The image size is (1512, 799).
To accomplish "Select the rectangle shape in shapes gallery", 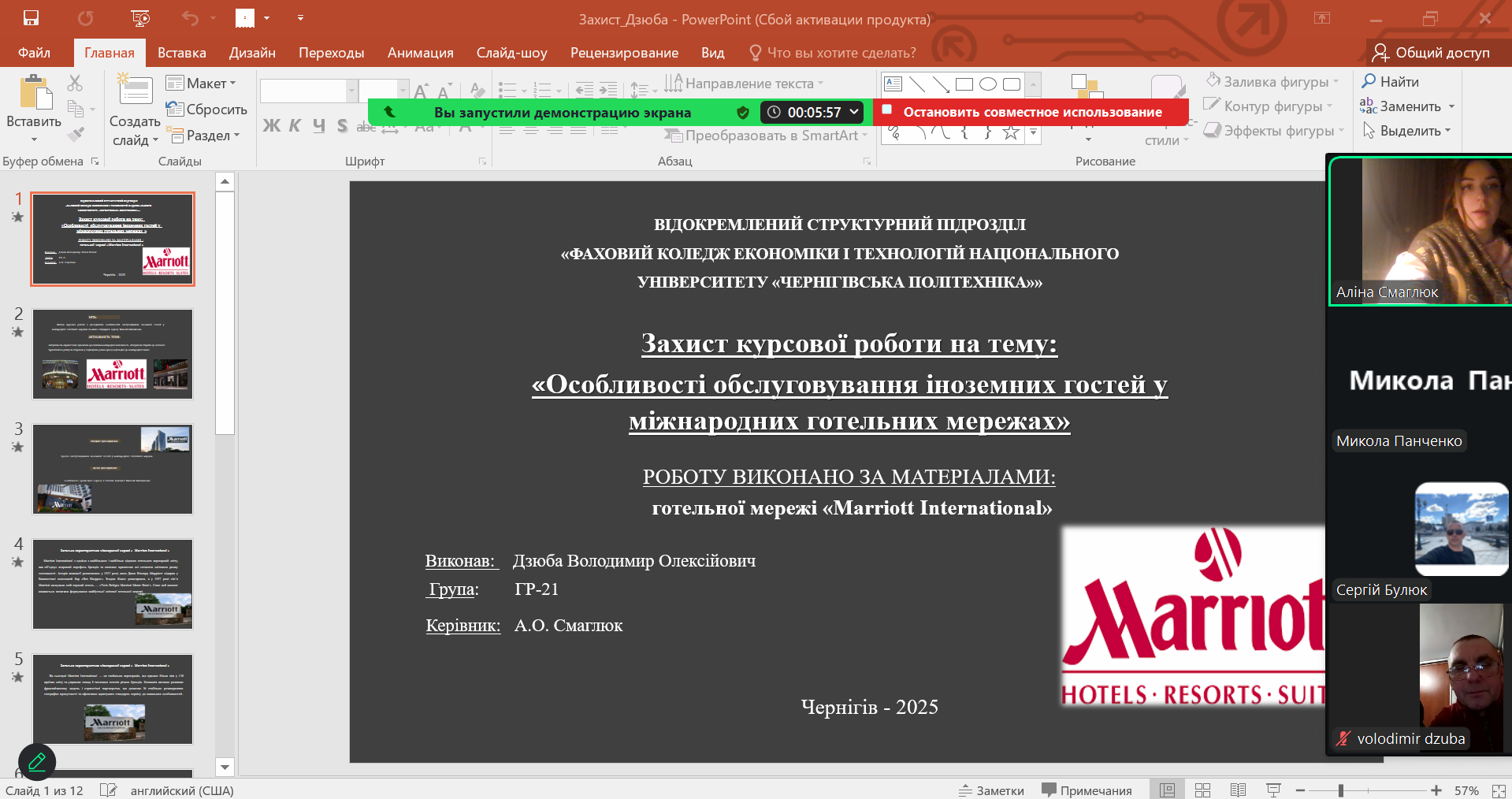I will point(964,84).
